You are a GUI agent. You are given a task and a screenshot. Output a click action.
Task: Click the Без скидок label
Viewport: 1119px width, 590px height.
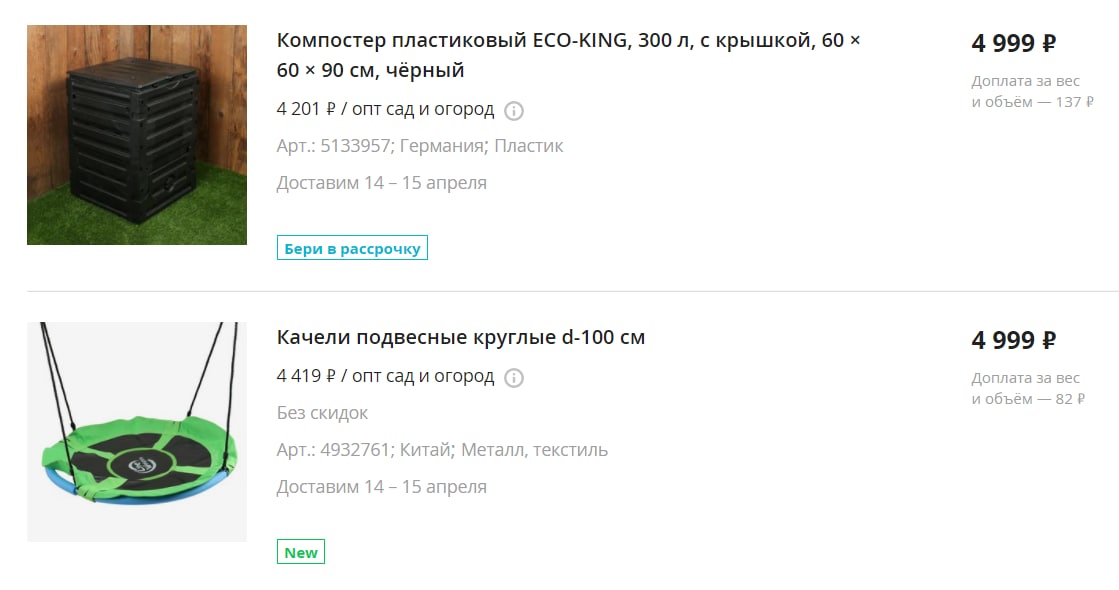323,412
